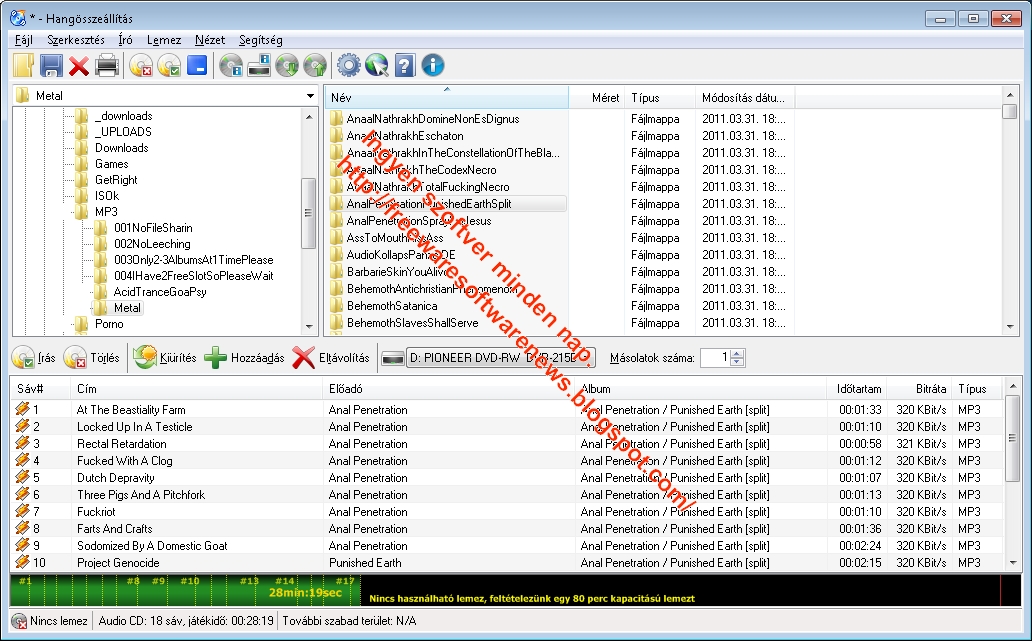The image size is (1032, 641).
Task: Sort the file list by the Módosítás dátuma column
Action: [x=745, y=97]
